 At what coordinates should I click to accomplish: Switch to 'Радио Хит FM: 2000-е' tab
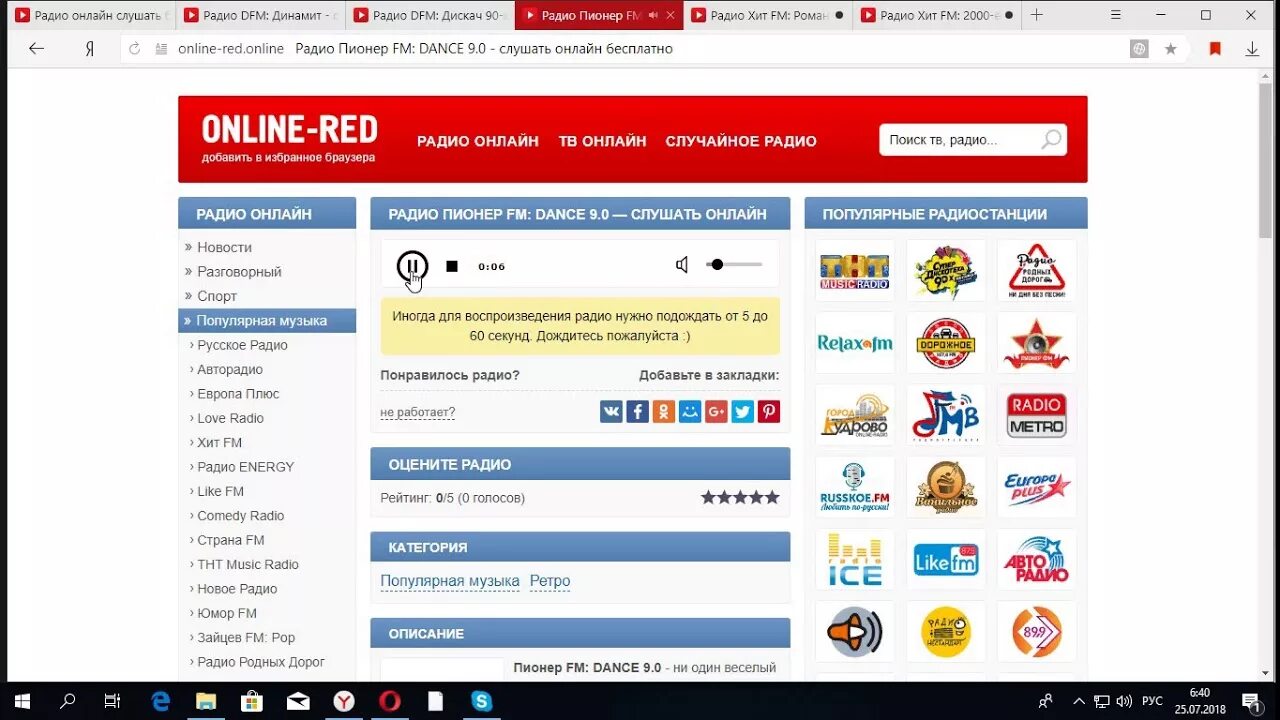coord(938,15)
